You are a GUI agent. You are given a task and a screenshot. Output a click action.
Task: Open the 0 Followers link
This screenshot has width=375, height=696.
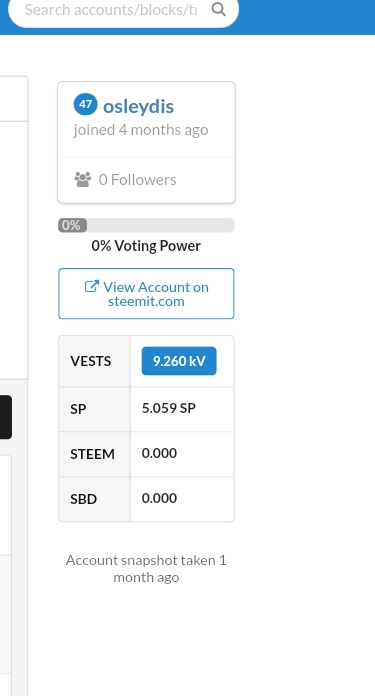(138, 180)
